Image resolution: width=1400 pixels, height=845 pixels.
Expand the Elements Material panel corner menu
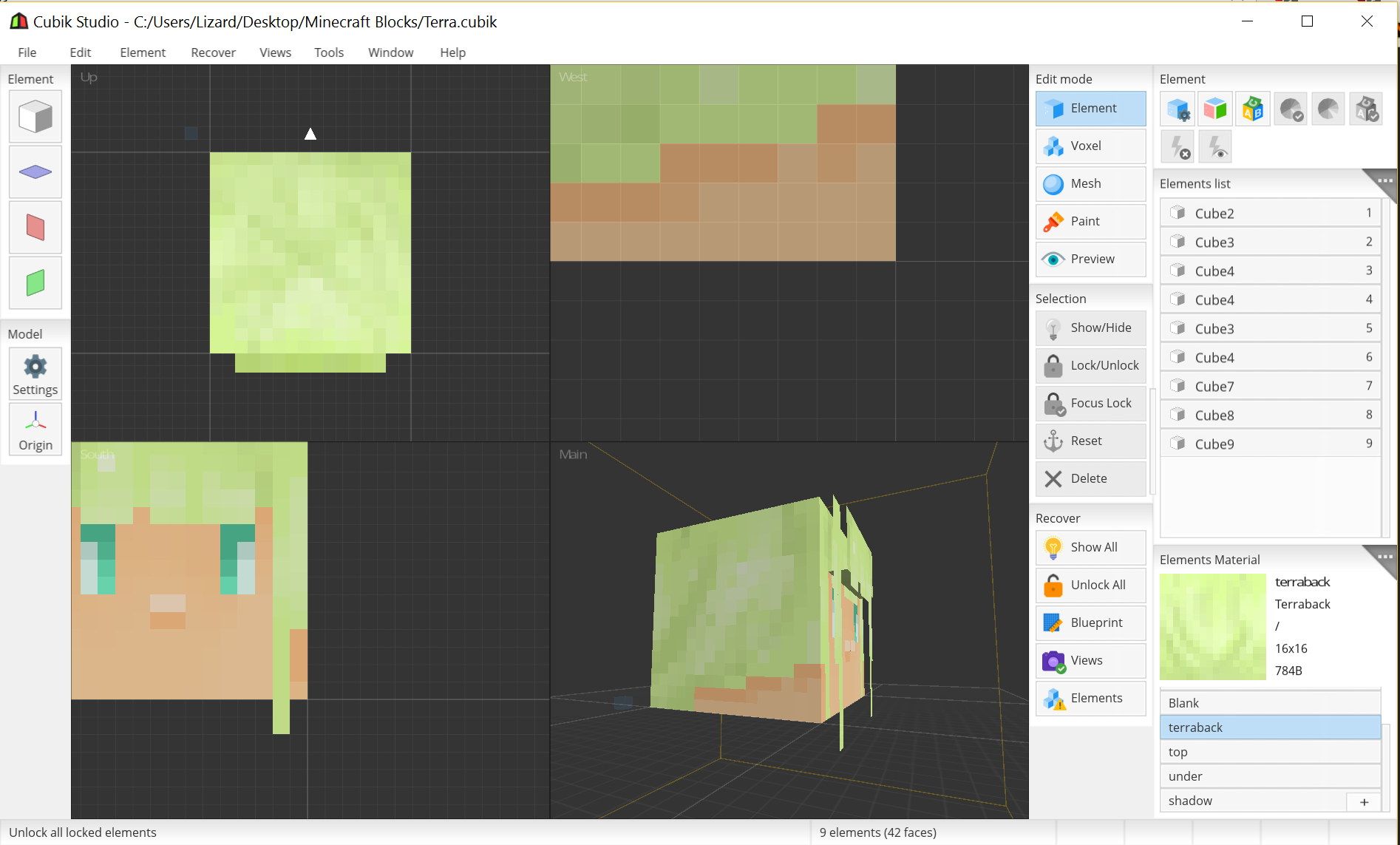coord(1384,556)
